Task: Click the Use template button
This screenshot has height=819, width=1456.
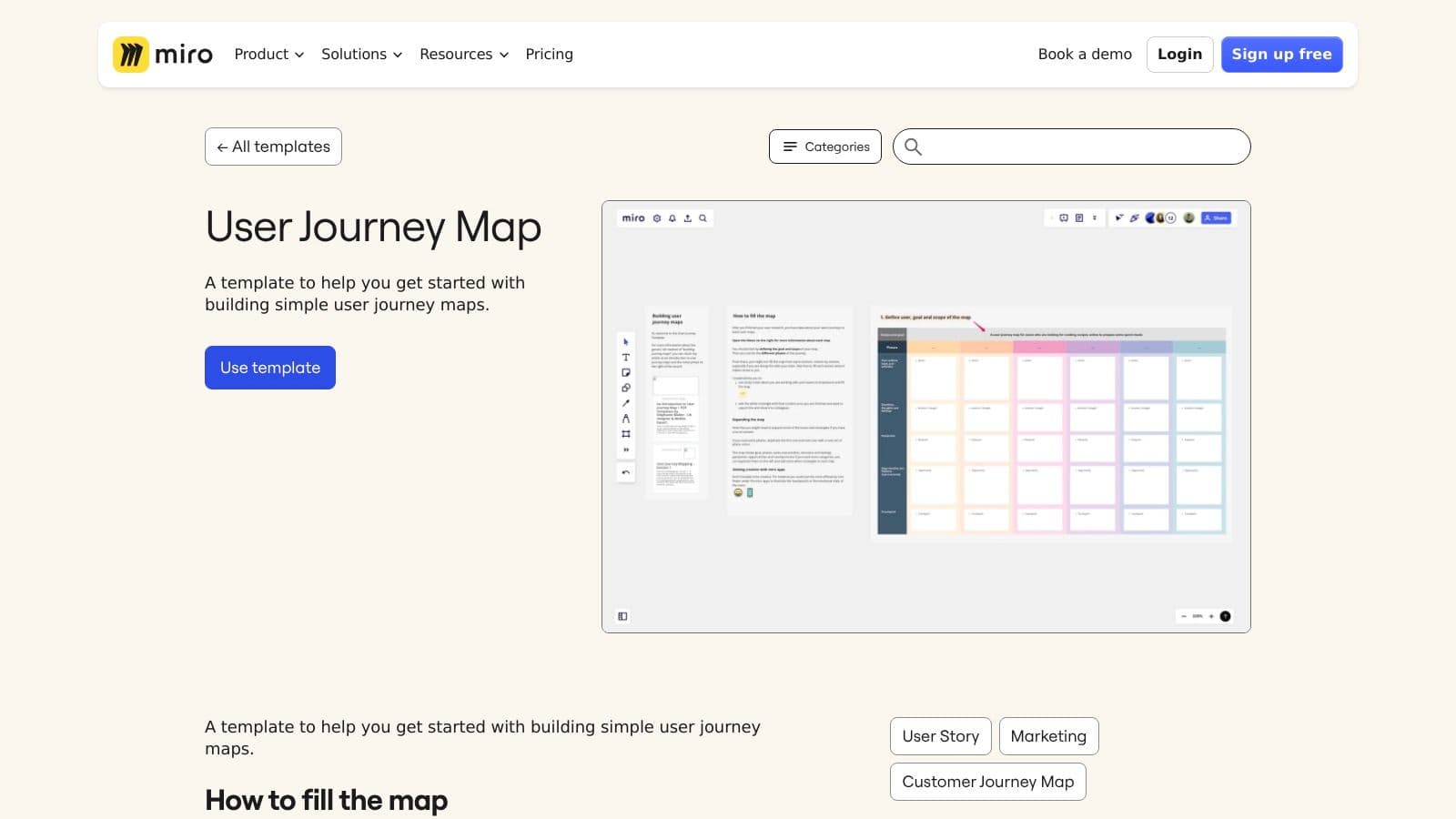Action: coord(270,368)
